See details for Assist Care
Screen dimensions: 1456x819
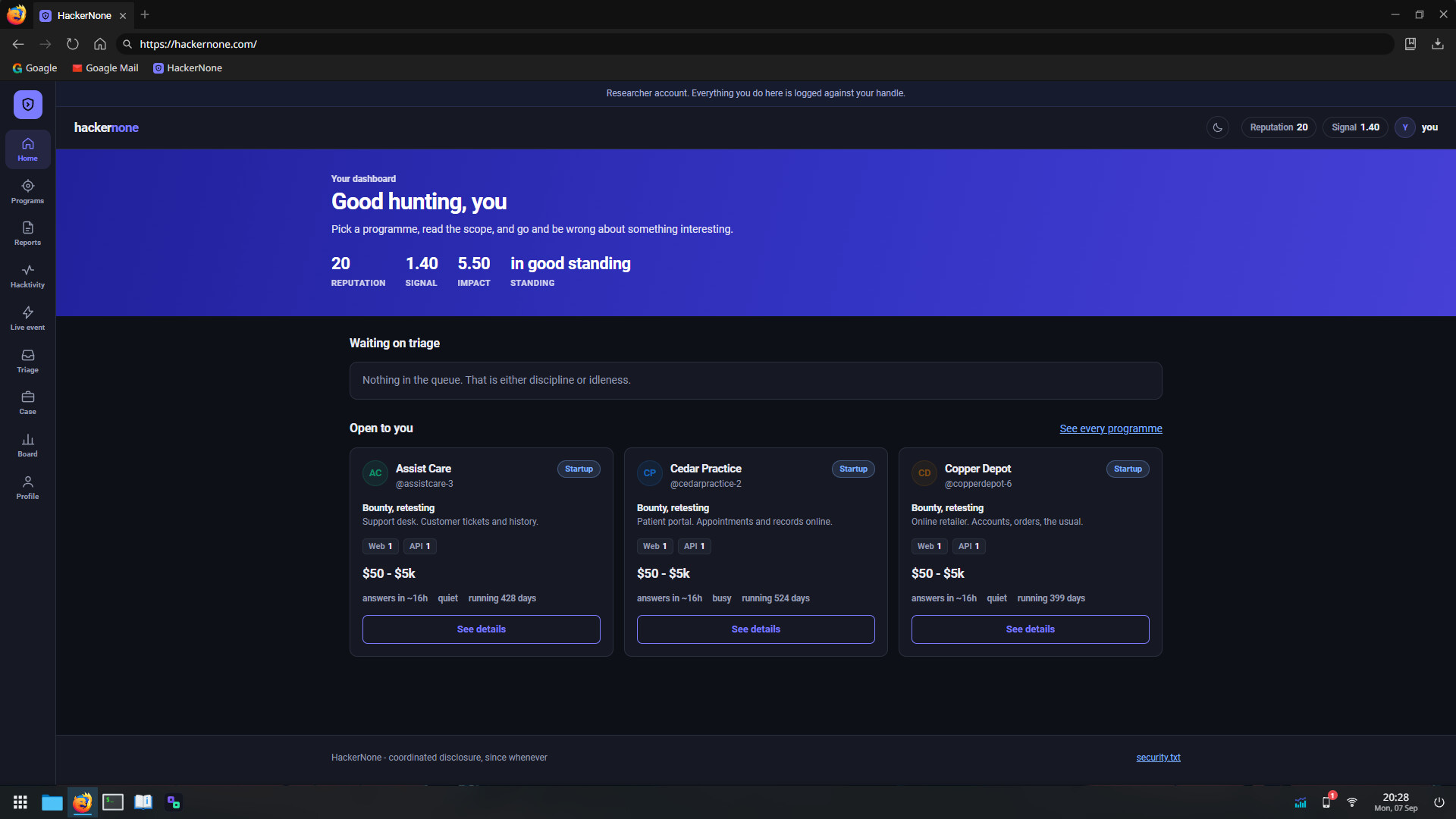[482, 629]
